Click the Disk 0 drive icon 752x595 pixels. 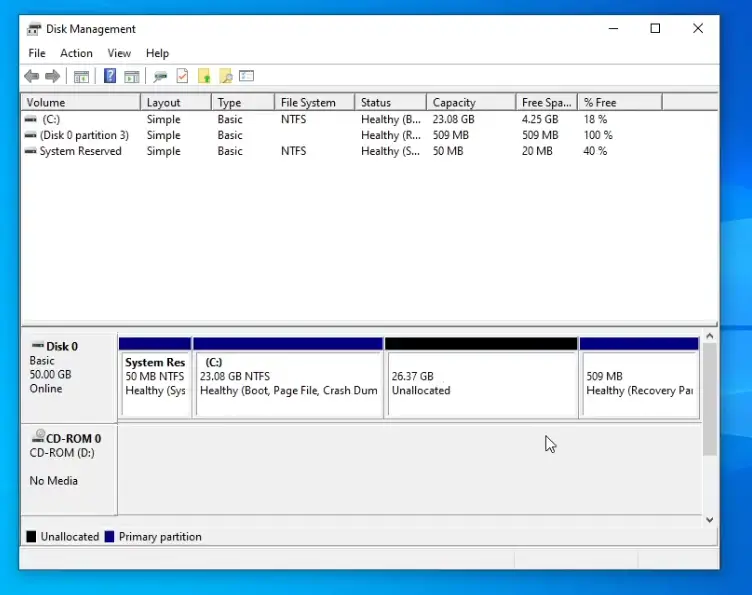(x=37, y=345)
